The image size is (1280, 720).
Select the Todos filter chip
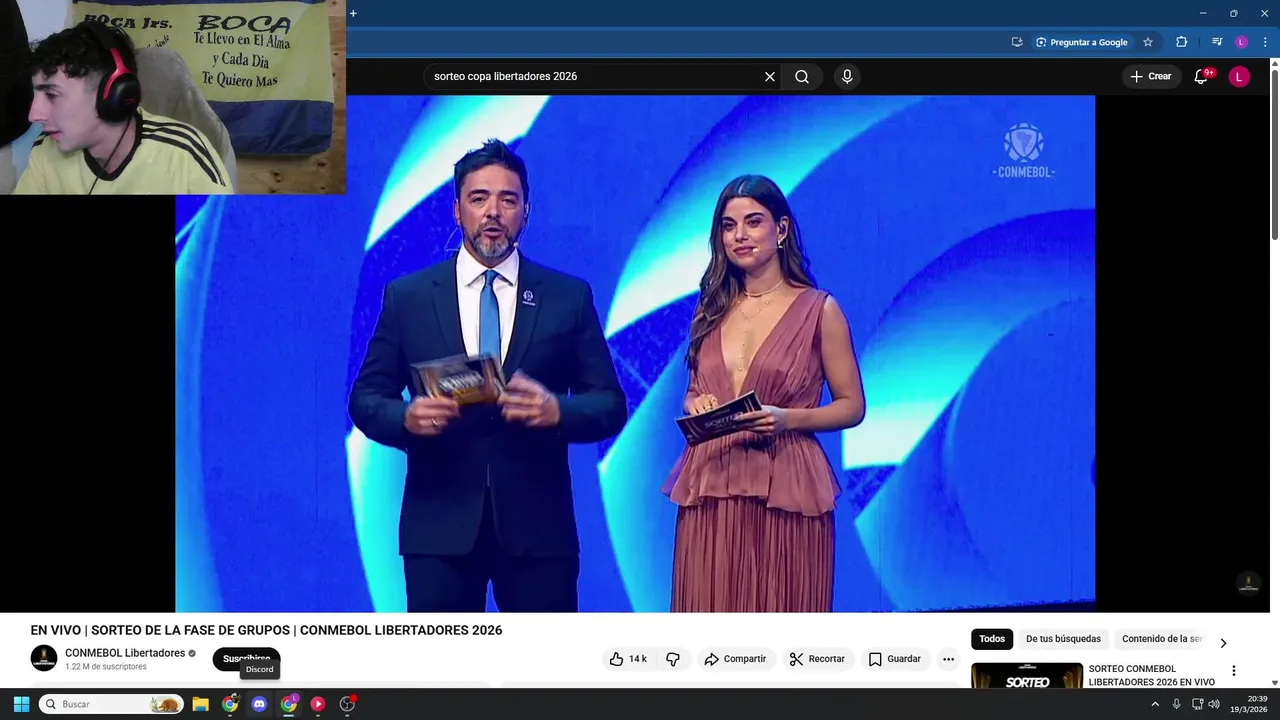click(x=992, y=639)
